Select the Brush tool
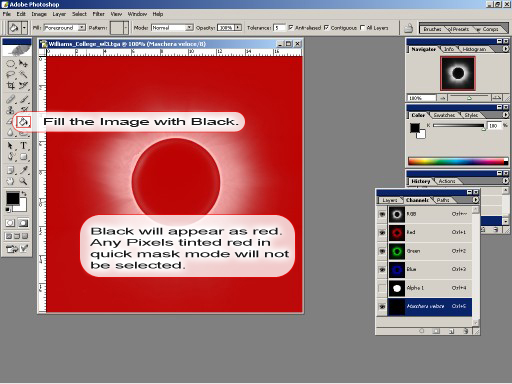The height and width of the screenshot is (384, 512). coord(23,99)
